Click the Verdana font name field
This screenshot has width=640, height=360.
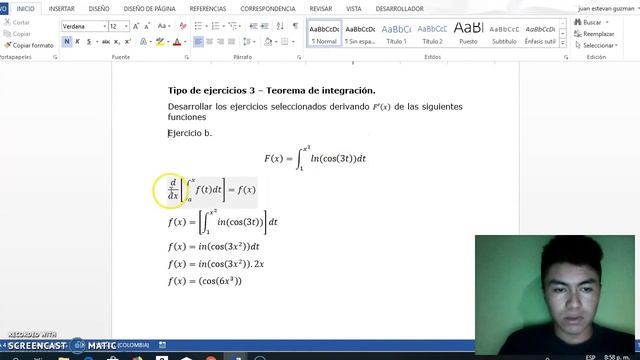pyautogui.click(x=82, y=26)
